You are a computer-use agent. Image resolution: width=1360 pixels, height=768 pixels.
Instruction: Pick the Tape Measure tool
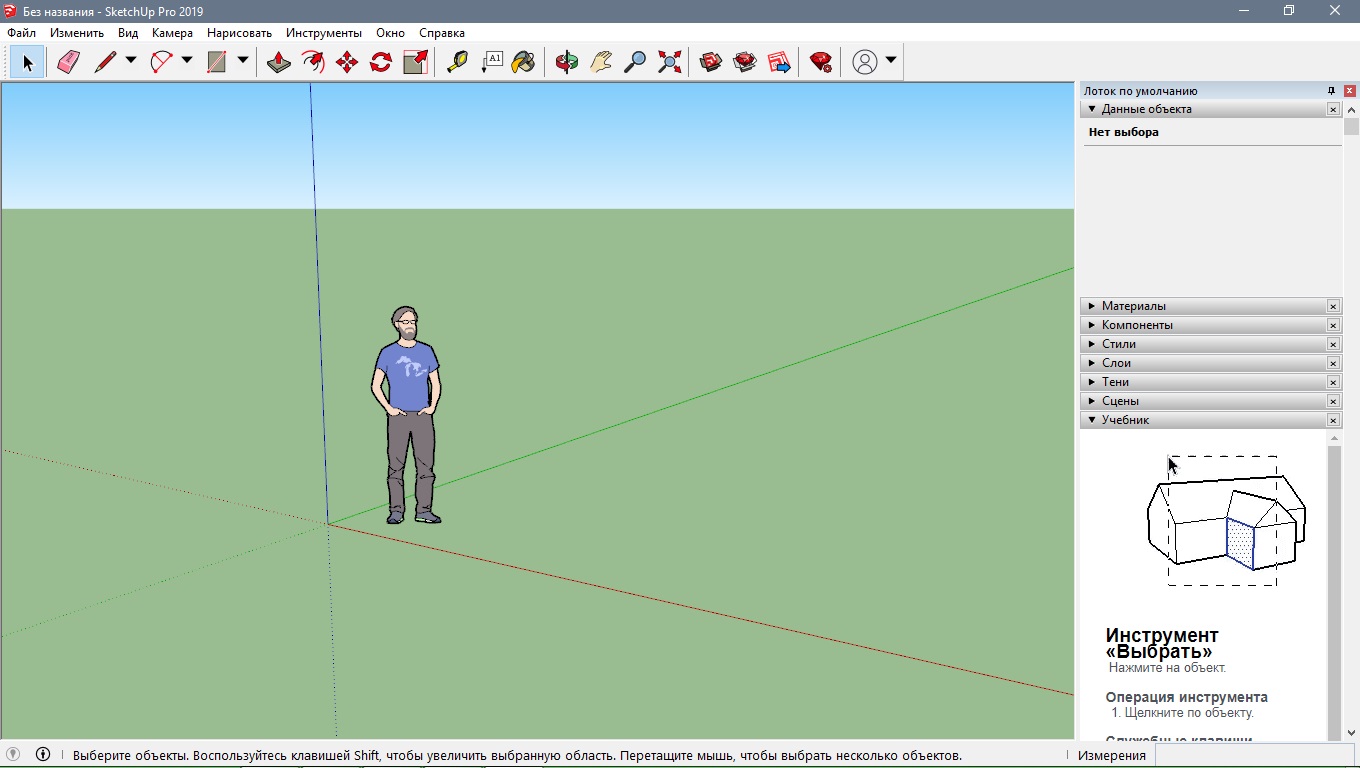point(457,62)
